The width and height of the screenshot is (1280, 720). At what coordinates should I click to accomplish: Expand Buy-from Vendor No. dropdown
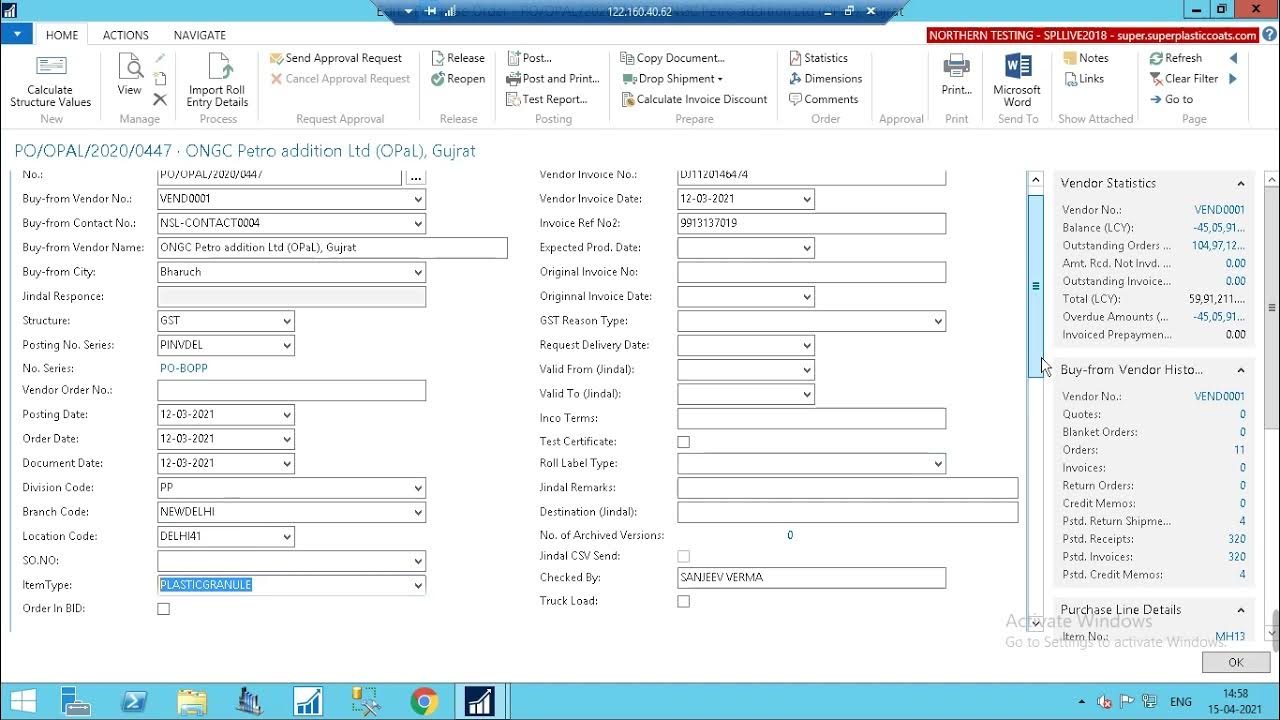(418, 199)
